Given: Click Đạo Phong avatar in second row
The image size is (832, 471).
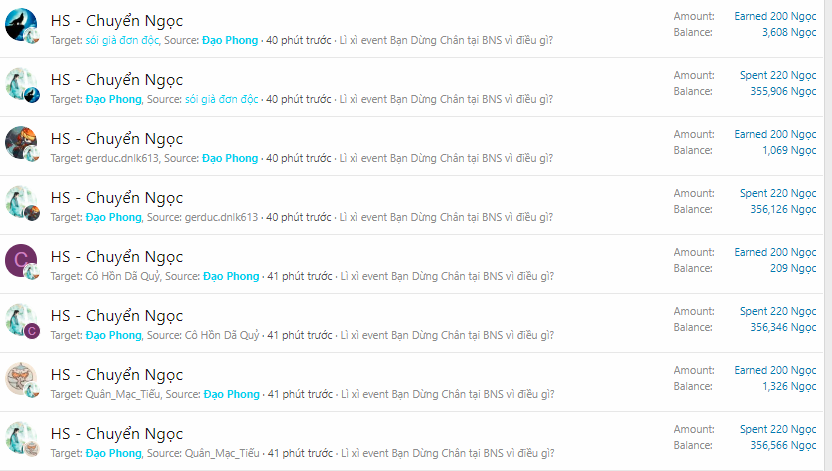Looking at the screenshot, I should [x=21, y=83].
